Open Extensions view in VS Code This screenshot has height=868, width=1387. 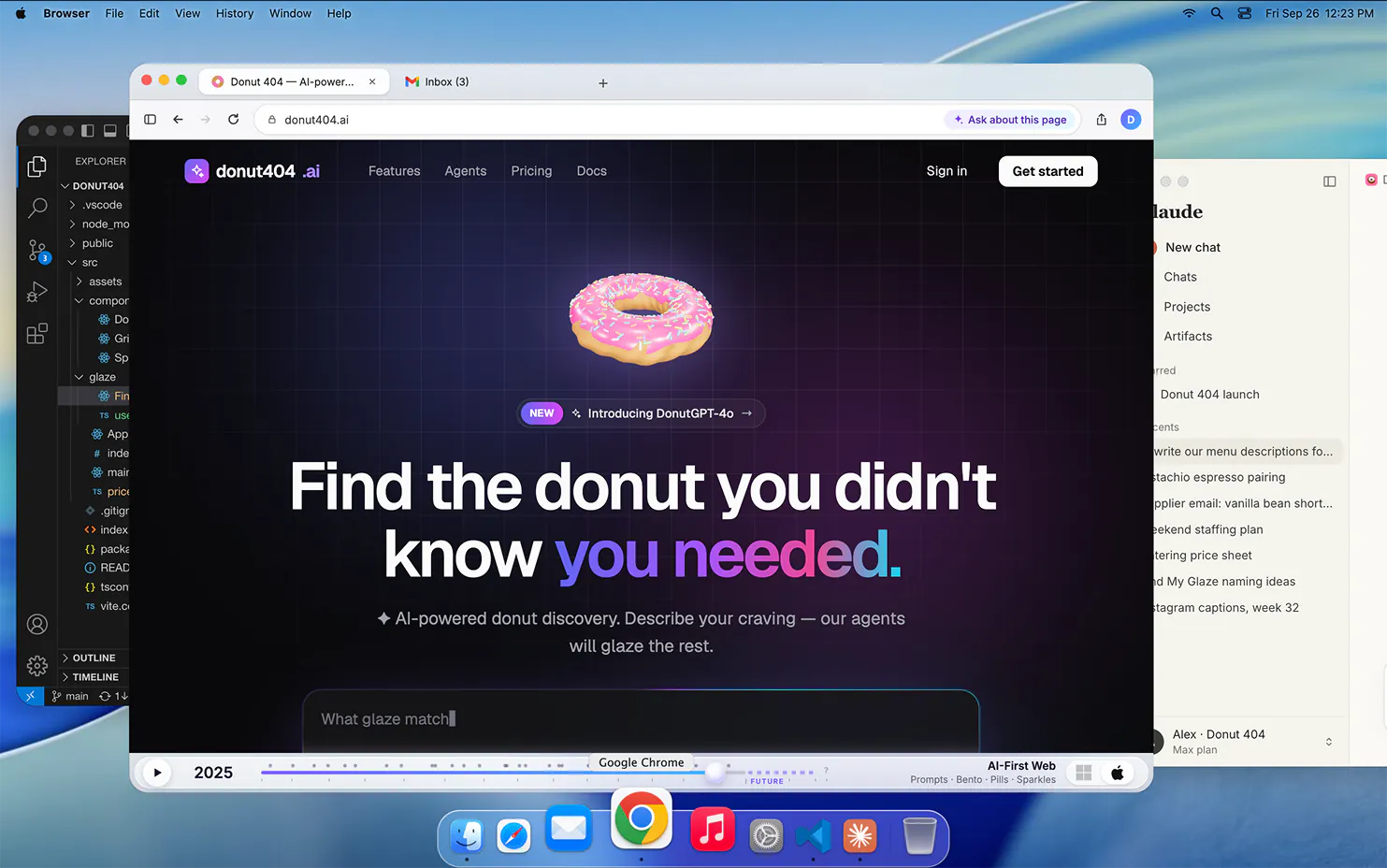coord(37,334)
